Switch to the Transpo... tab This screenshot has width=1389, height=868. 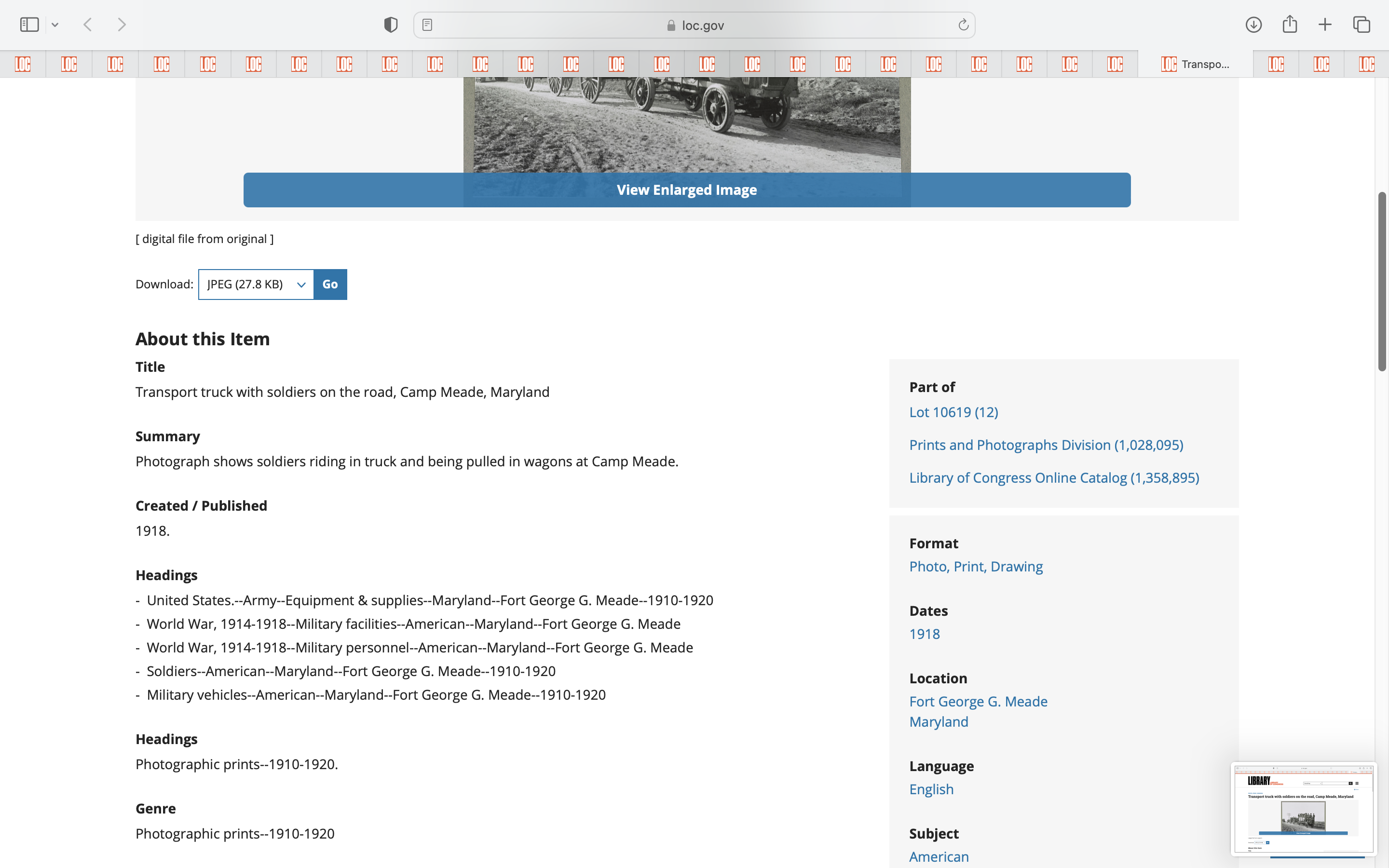point(1195,64)
